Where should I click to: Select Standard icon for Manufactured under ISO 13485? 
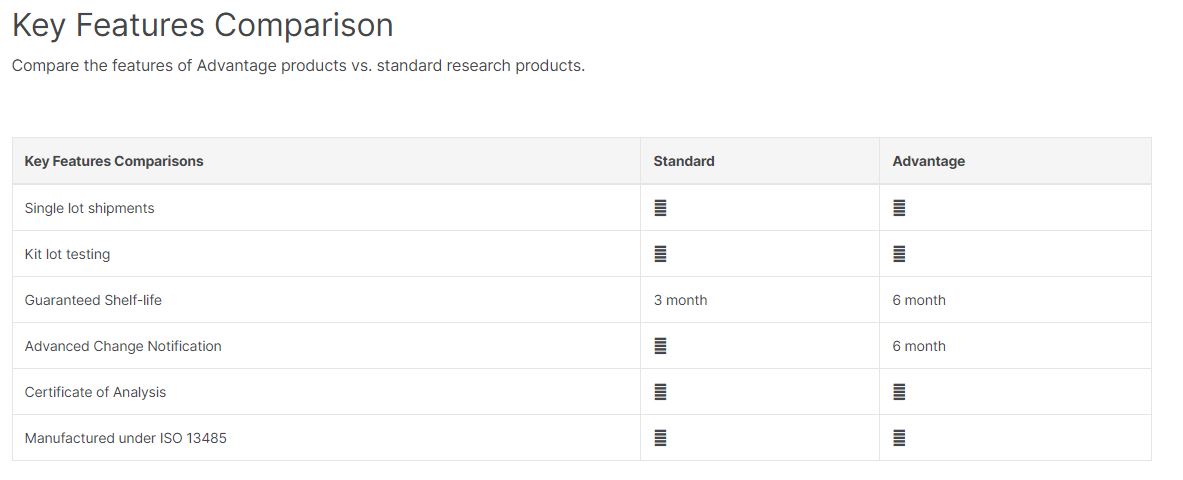pyautogui.click(x=660, y=438)
